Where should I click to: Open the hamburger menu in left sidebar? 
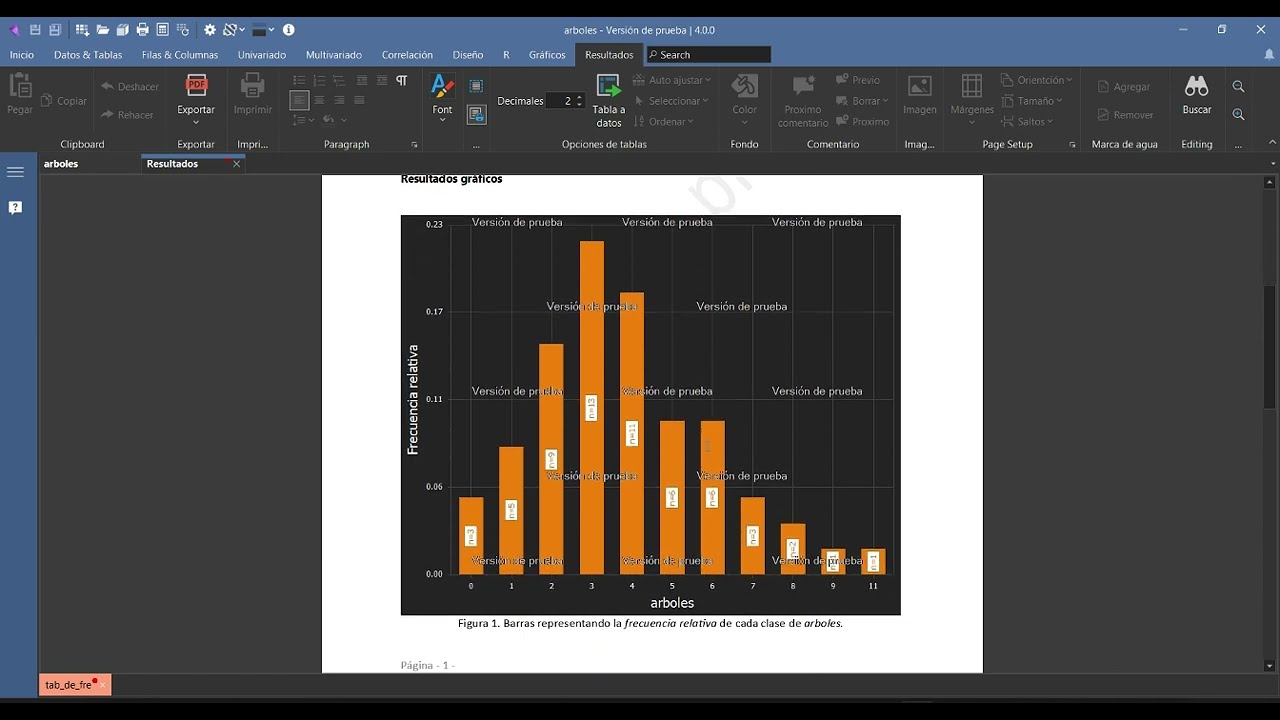pos(15,172)
